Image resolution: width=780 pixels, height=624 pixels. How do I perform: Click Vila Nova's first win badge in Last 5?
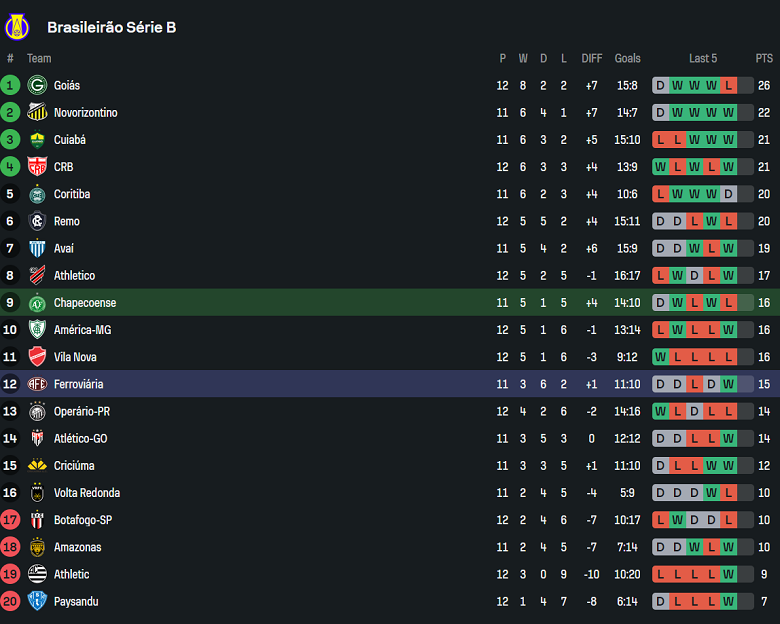point(660,357)
